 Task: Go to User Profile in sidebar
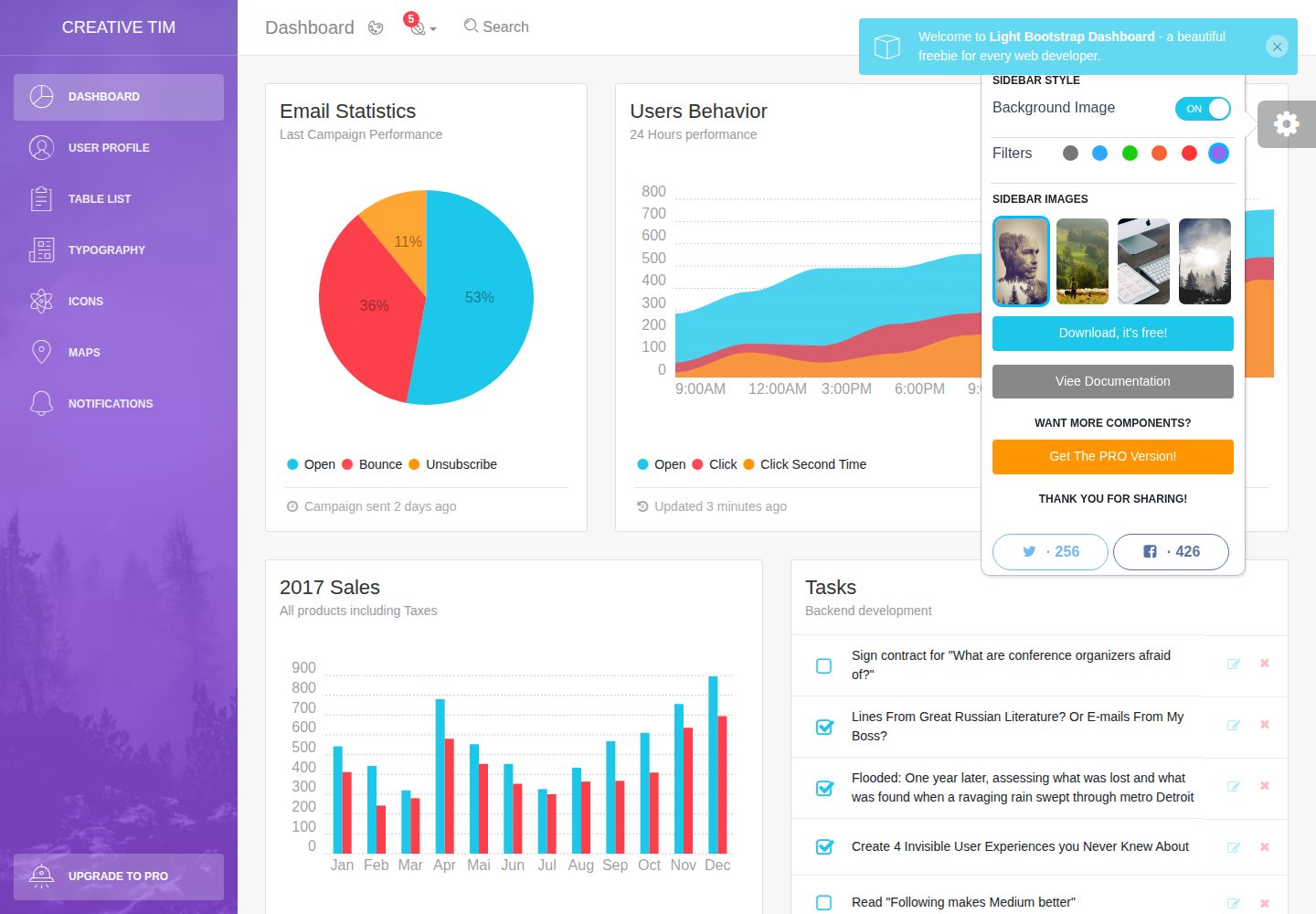[119, 148]
